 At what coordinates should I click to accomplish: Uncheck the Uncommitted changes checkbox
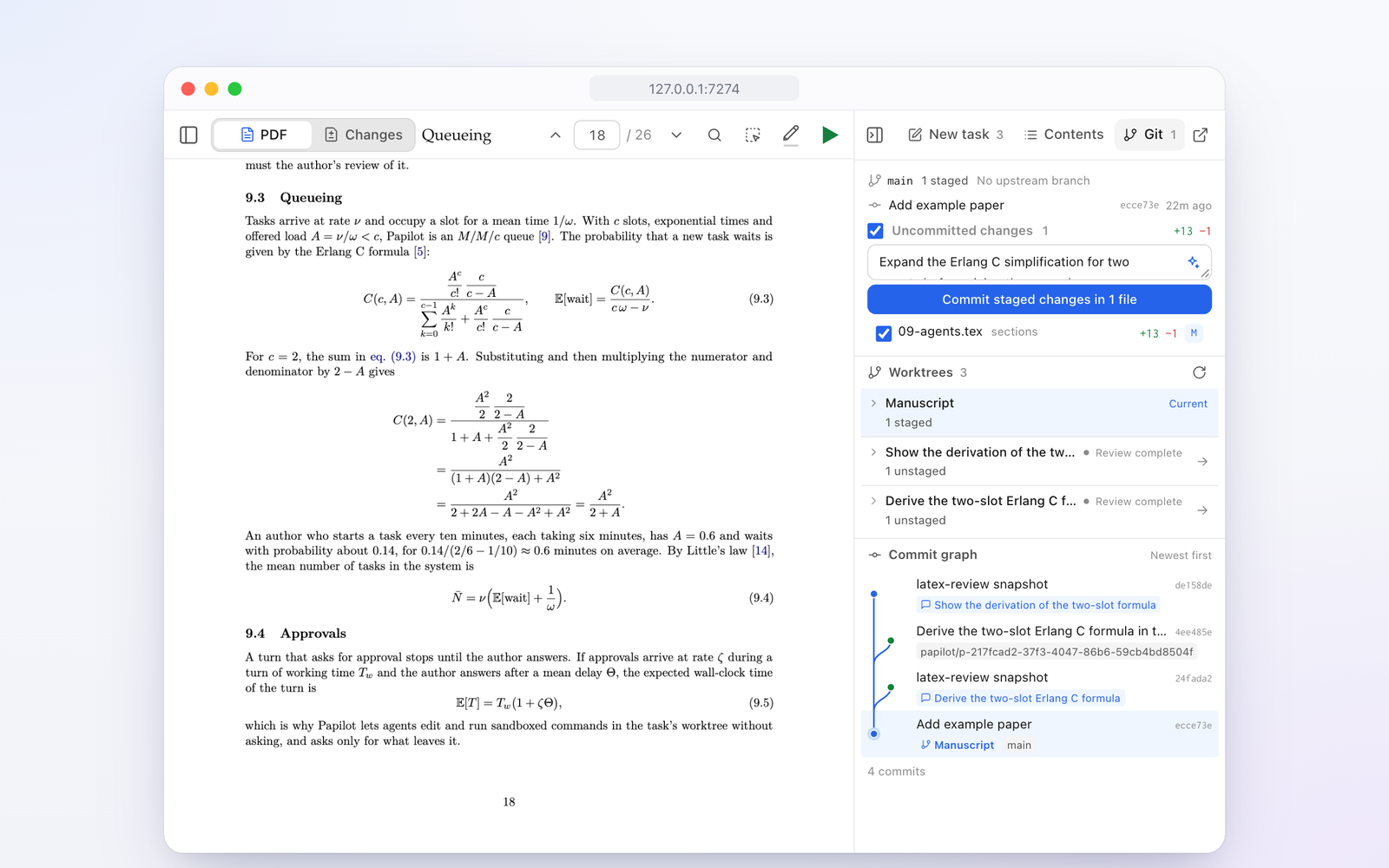(x=875, y=231)
